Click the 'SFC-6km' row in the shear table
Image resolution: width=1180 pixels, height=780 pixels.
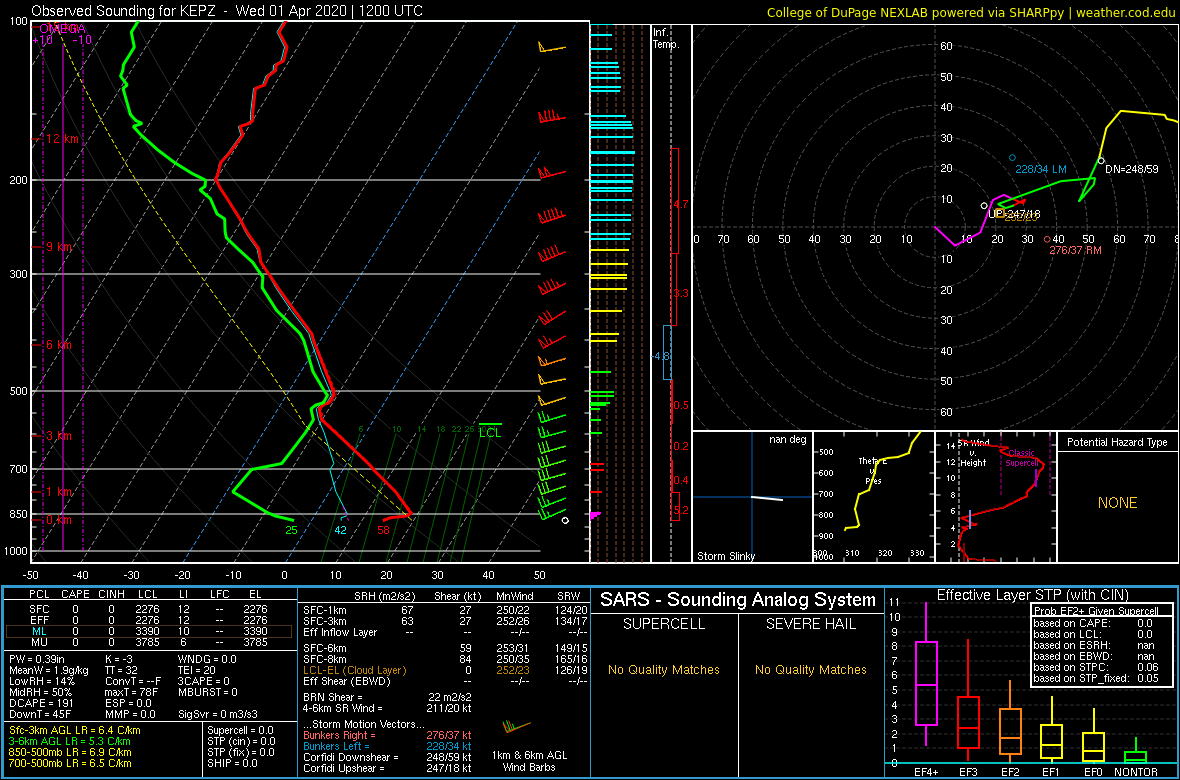pos(444,649)
